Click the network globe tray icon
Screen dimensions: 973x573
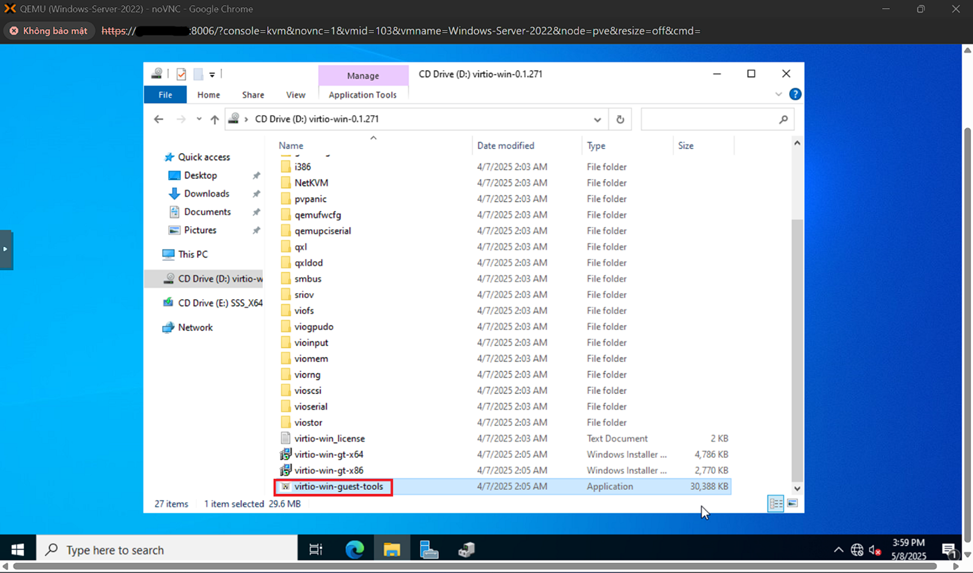pos(857,550)
